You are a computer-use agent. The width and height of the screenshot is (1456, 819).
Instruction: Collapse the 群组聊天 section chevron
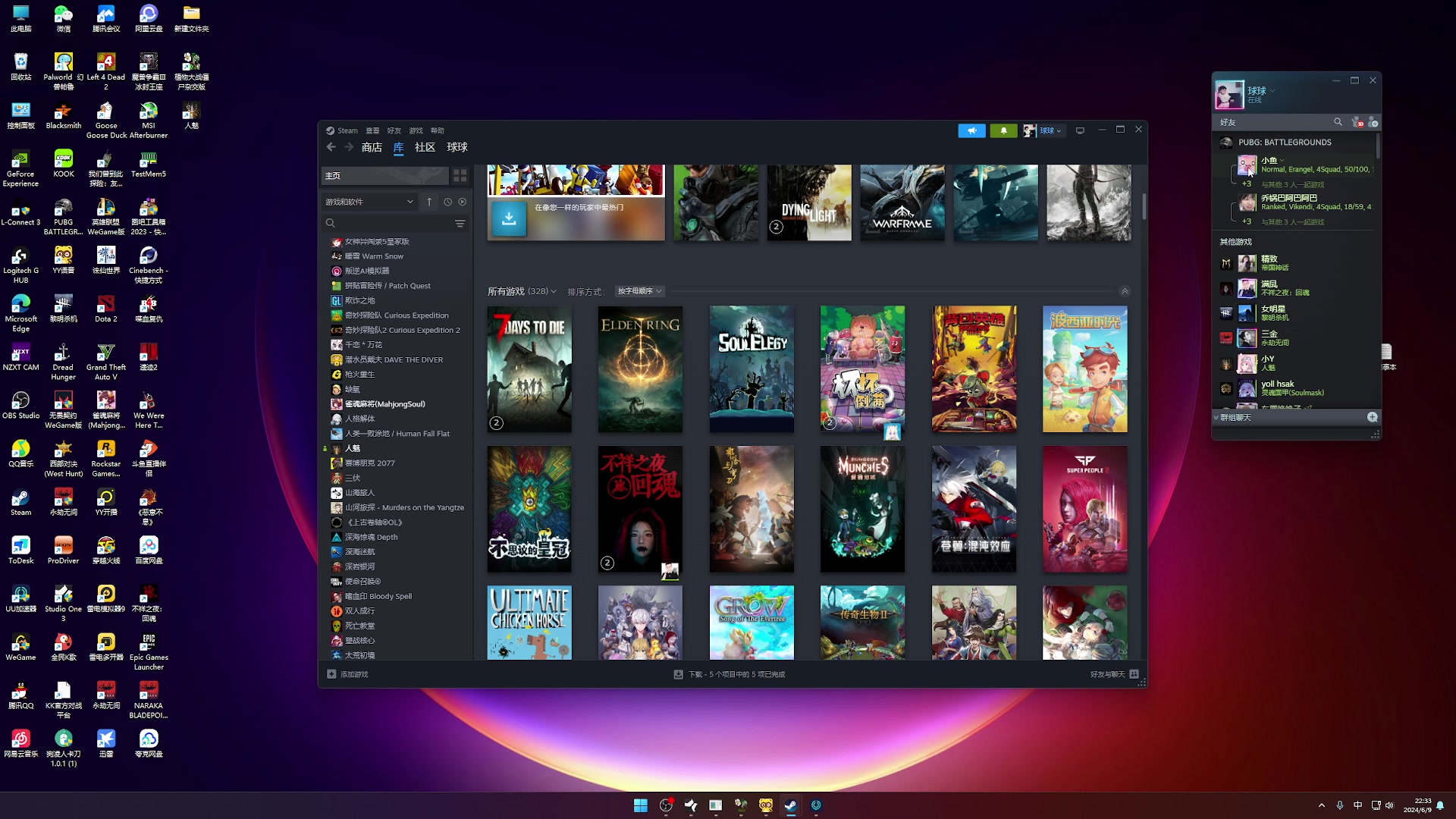coord(1216,418)
